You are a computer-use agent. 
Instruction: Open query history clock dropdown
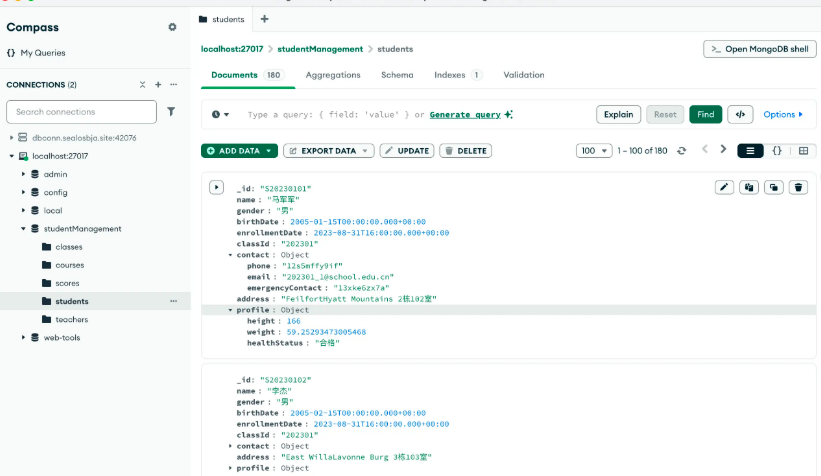coord(220,115)
